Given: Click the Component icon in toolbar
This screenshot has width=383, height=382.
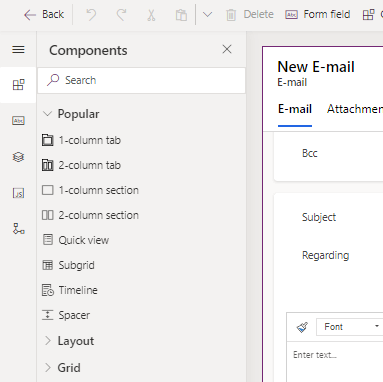Looking at the screenshot, I should [369, 15].
